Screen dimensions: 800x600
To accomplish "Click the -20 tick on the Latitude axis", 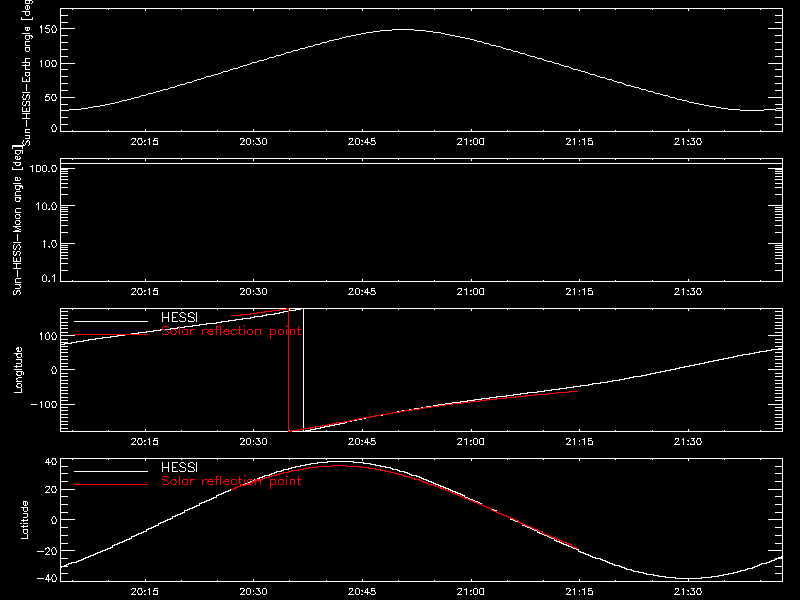I will click(x=47, y=551).
